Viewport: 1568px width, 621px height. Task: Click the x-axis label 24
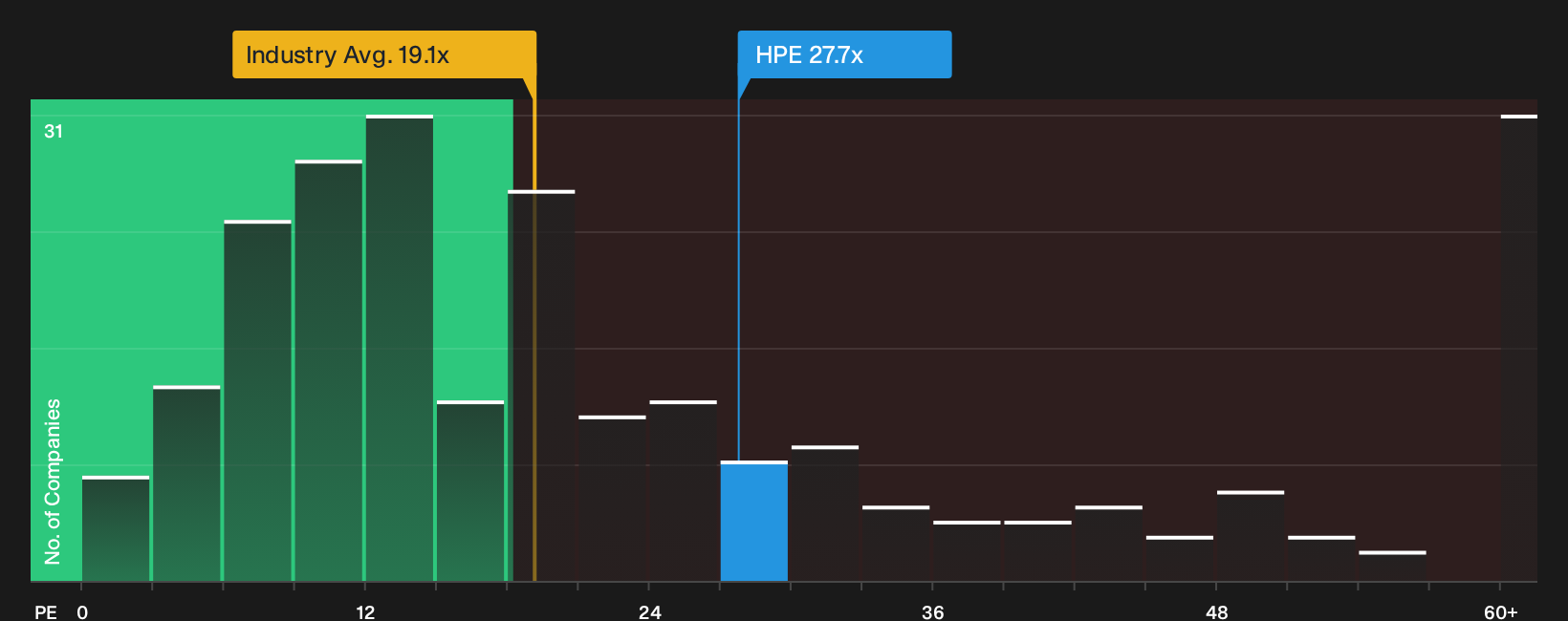click(x=649, y=611)
